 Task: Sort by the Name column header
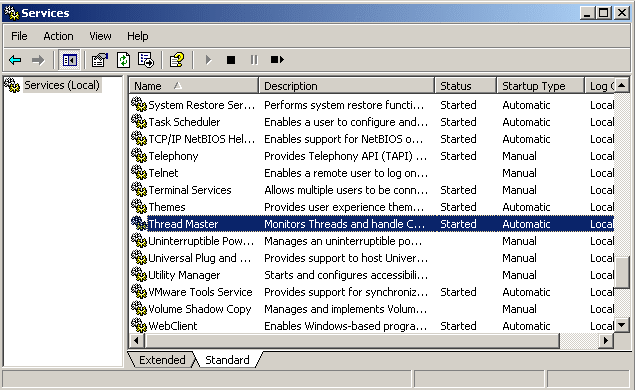coord(194,86)
